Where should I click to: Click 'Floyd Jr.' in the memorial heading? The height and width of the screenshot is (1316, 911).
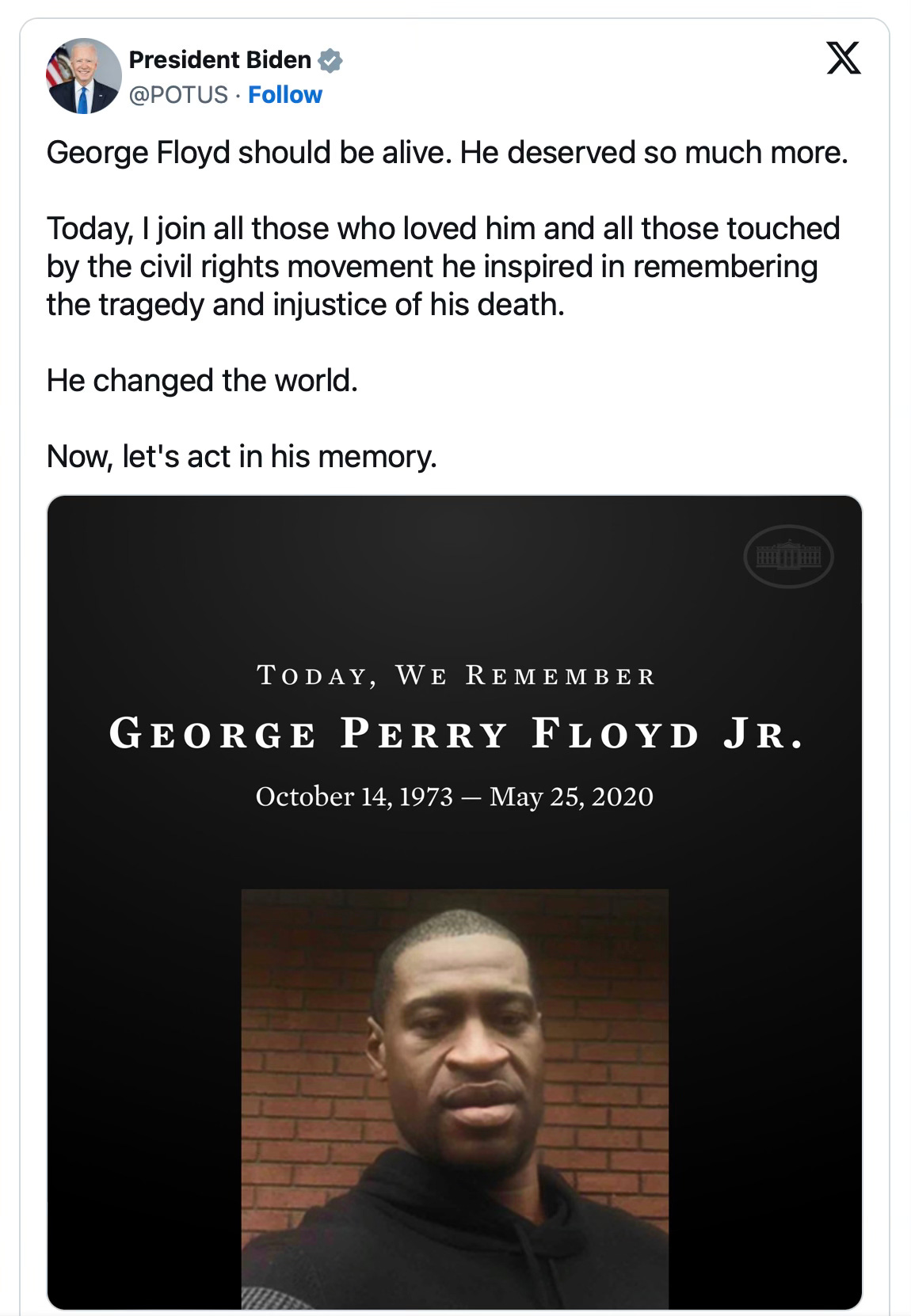tap(667, 733)
